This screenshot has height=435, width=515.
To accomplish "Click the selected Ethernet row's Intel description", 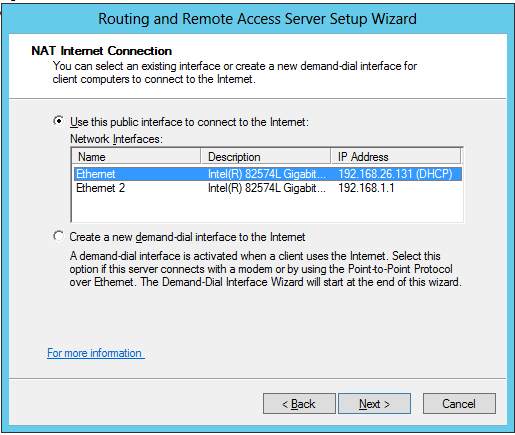I will point(267,174).
